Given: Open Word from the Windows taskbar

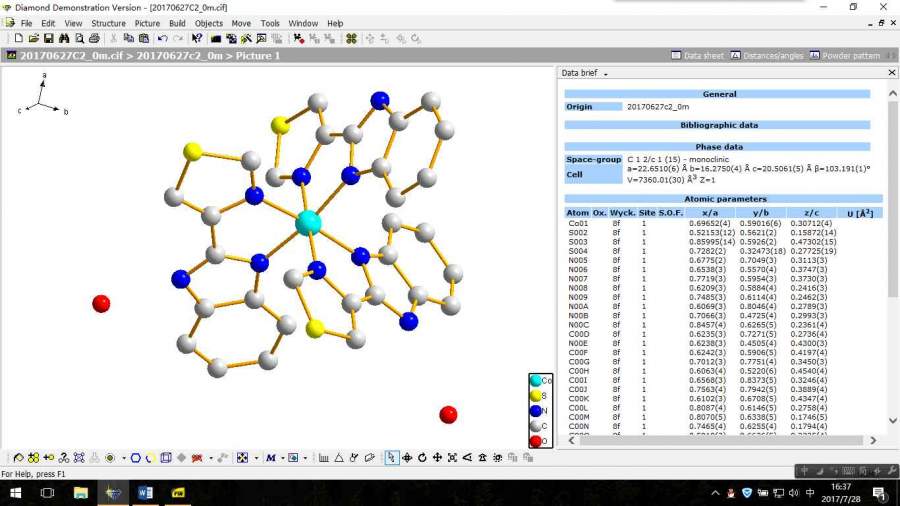Looking at the screenshot, I should (x=145, y=492).
